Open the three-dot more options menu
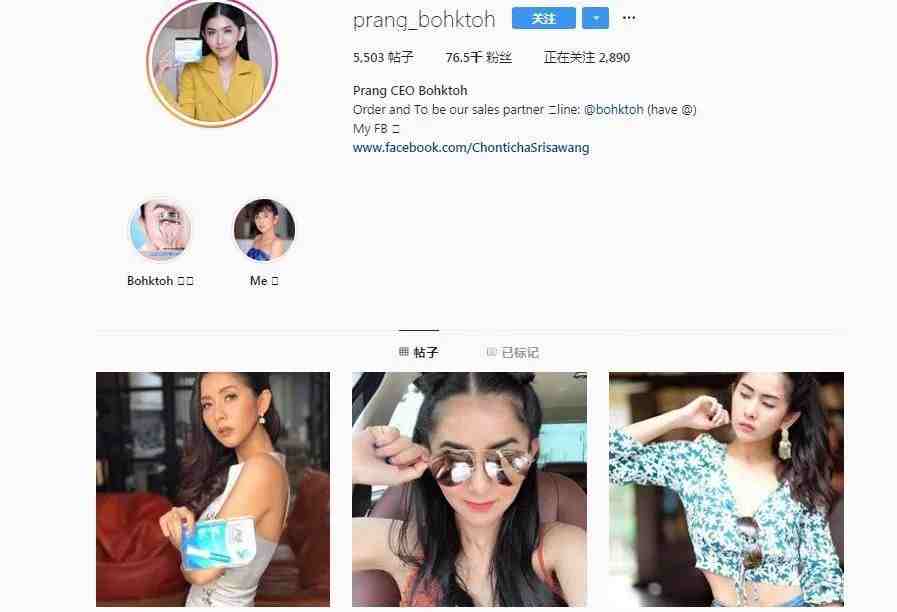The height and width of the screenshot is (612, 897). (x=629, y=18)
